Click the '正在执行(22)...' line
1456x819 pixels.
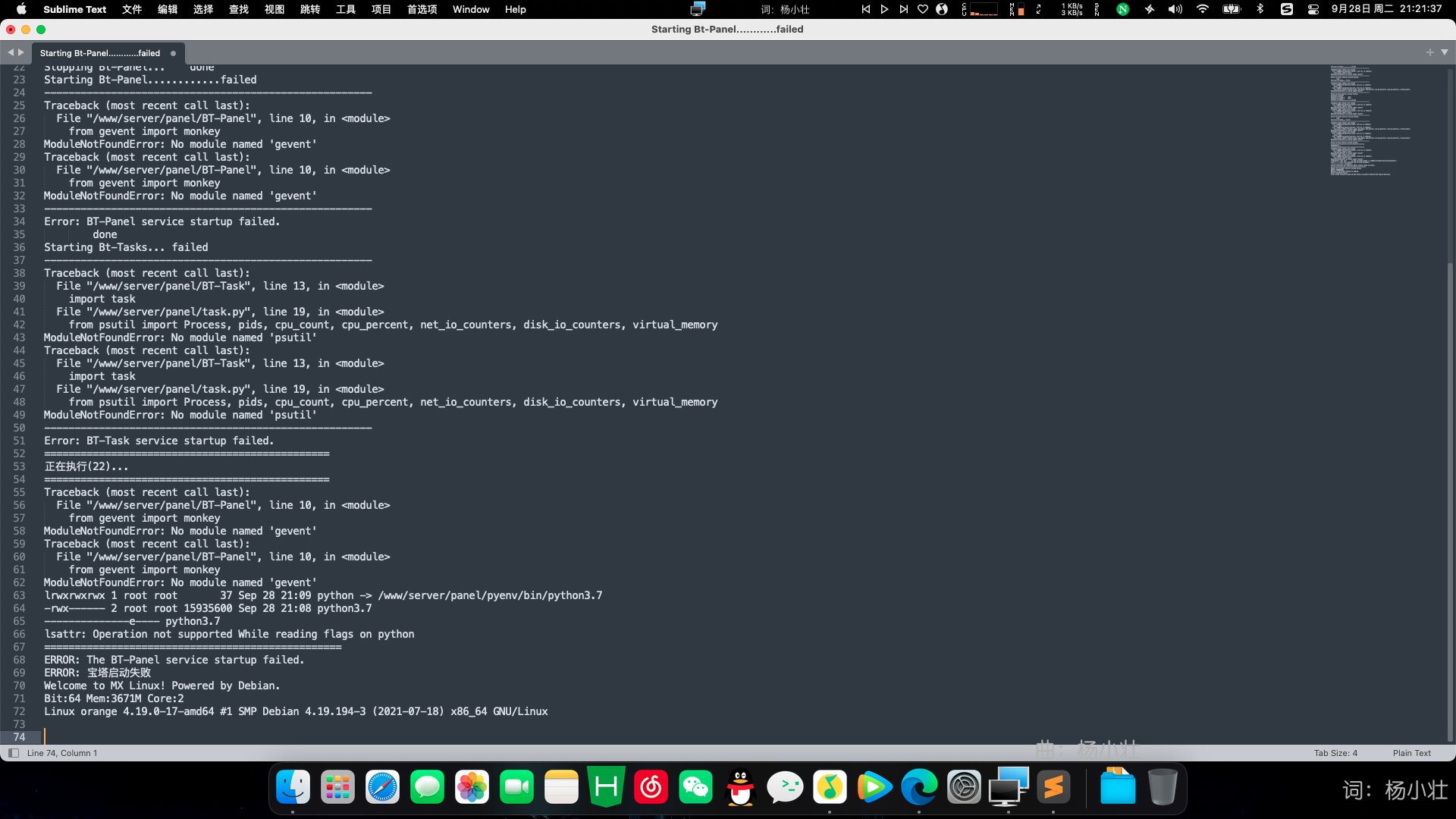(86, 466)
